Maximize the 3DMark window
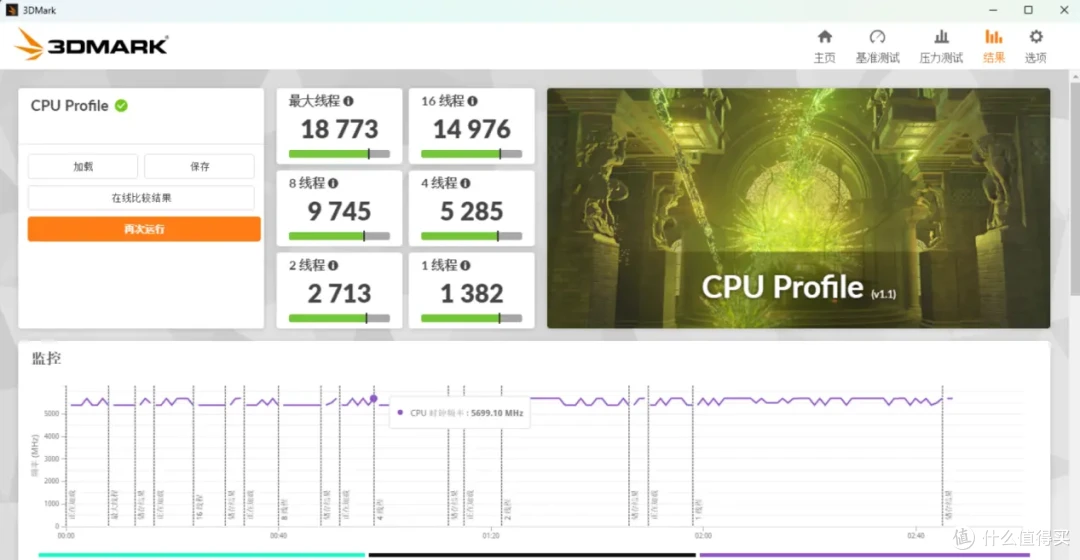1080x560 pixels. click(1028, 10)
